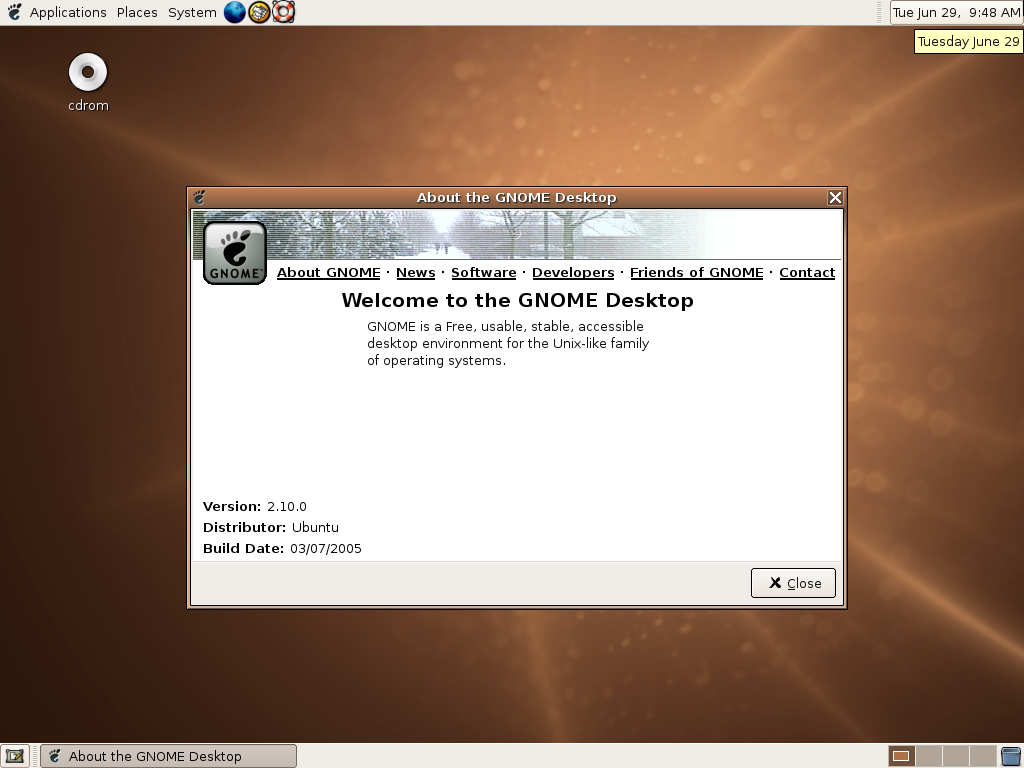Click the show desktop icon
Screen dimensions: 1024x768
[14, 756]
